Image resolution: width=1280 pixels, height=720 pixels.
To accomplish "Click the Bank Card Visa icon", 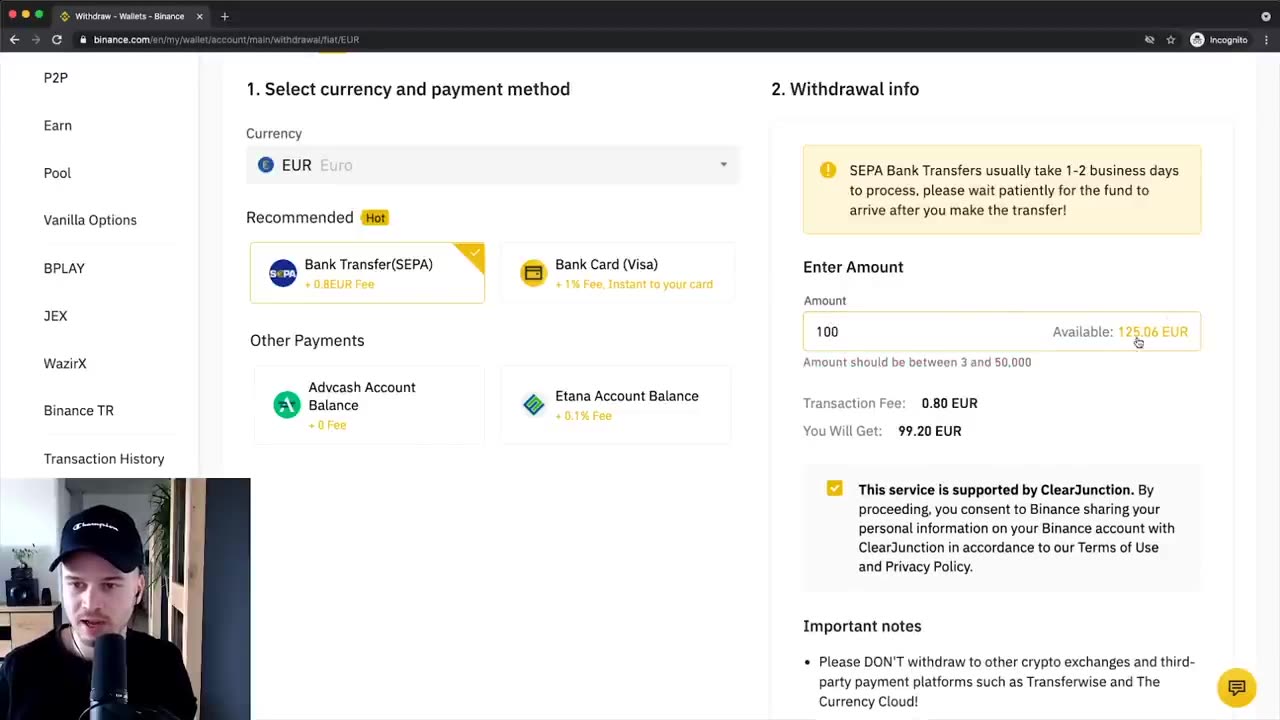I will [x=533, y=273].
